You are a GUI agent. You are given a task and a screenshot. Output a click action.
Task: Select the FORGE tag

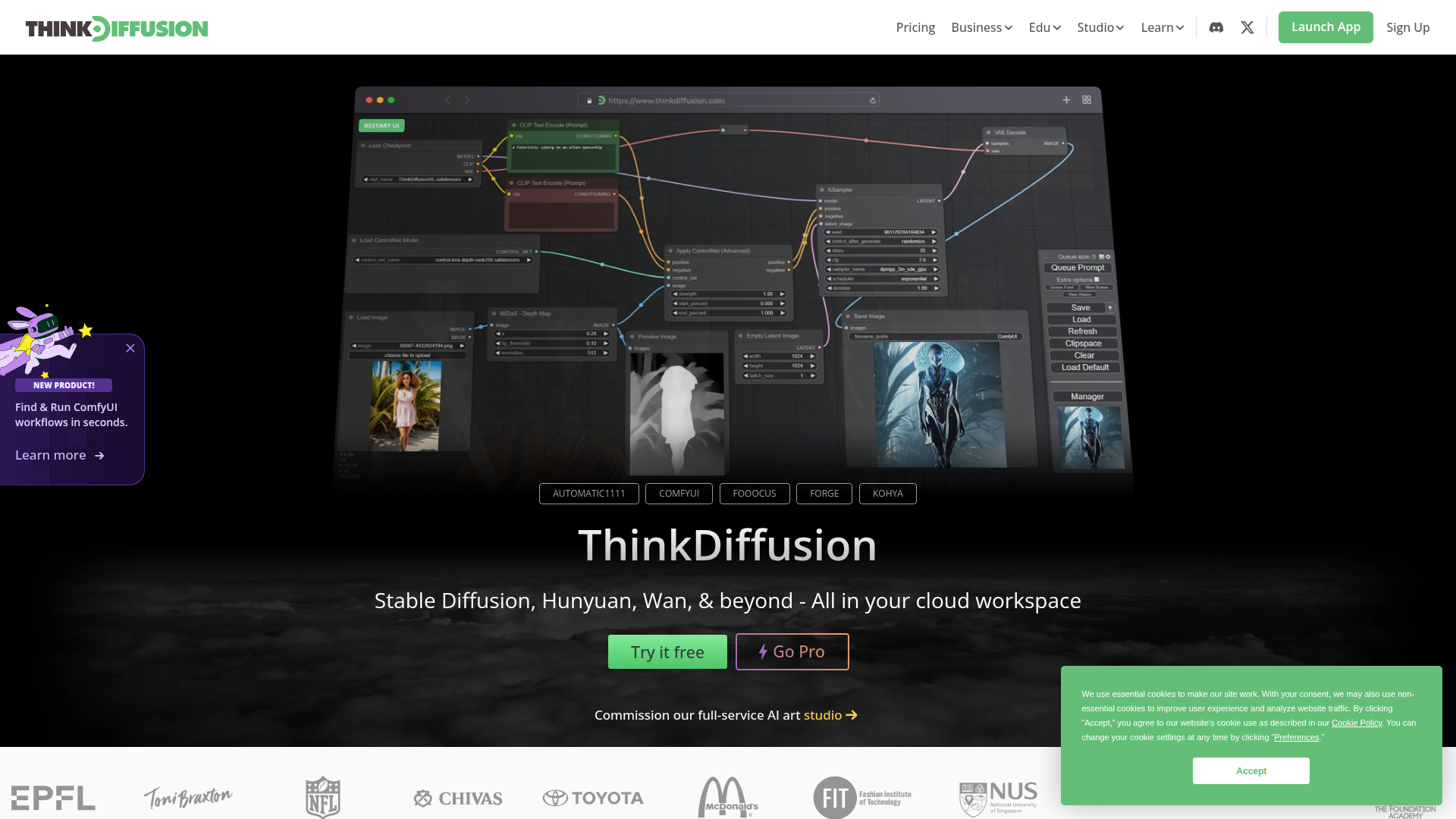pos(824,494)
